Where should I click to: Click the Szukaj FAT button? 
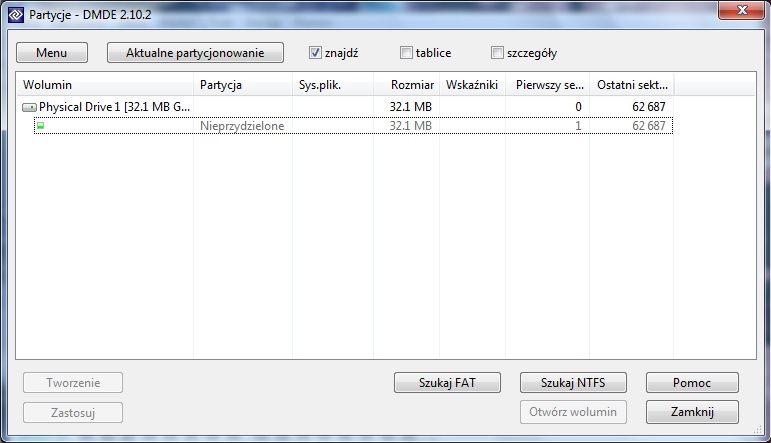447,383
